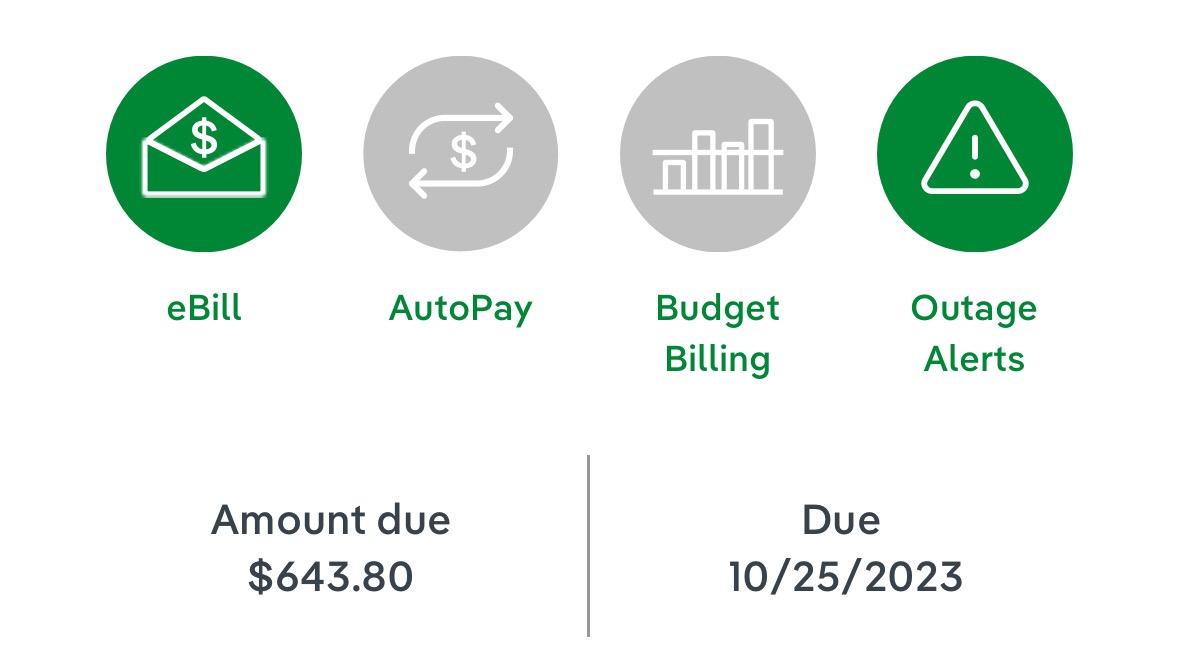Select the AutoPay text label
1179x666 pixels.
coord(460,308)
